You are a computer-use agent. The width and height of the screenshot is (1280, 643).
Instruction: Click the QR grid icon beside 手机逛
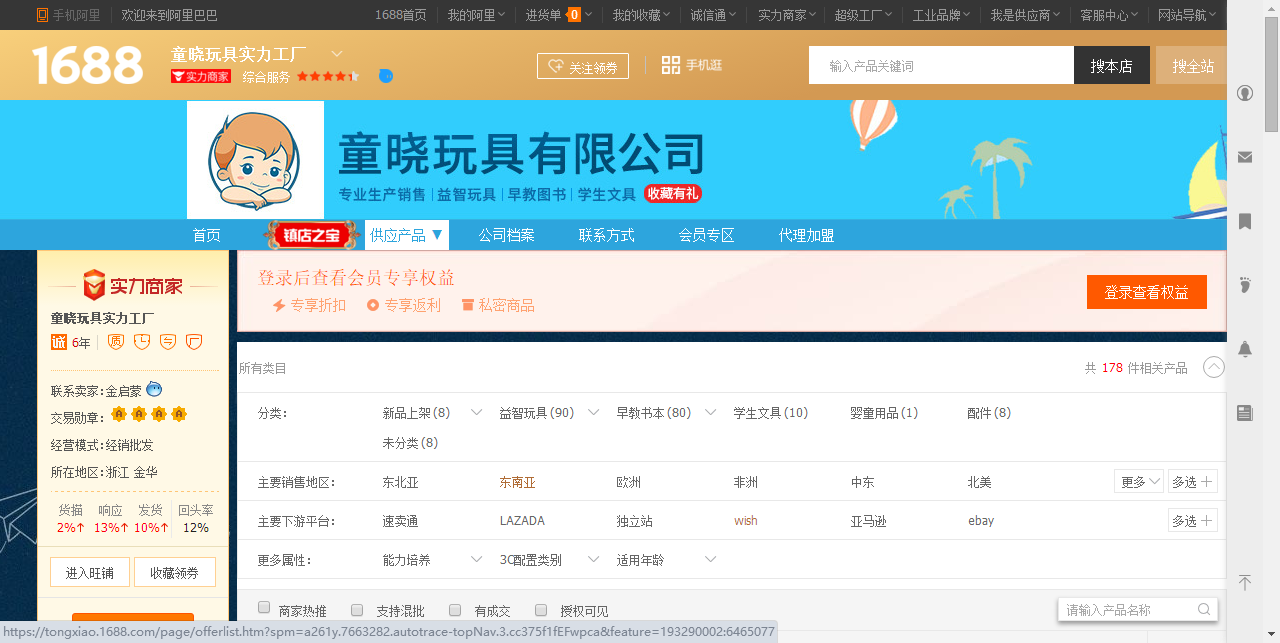click(670, 65)
